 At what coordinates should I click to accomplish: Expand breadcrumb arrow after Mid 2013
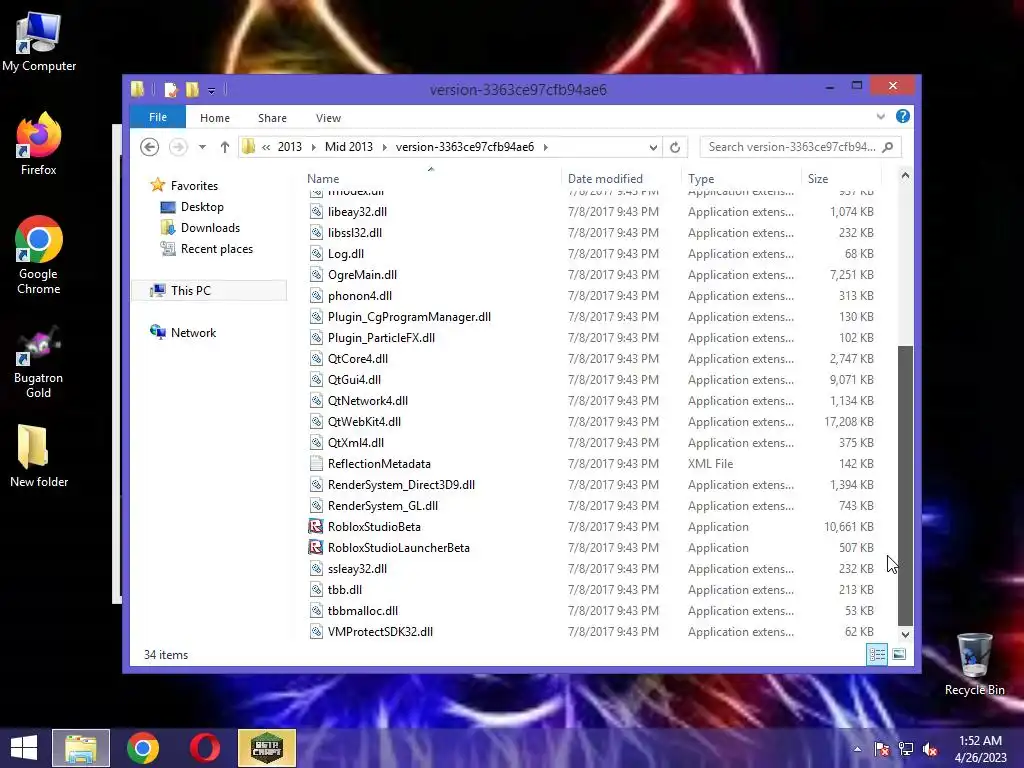coord(383,147)
